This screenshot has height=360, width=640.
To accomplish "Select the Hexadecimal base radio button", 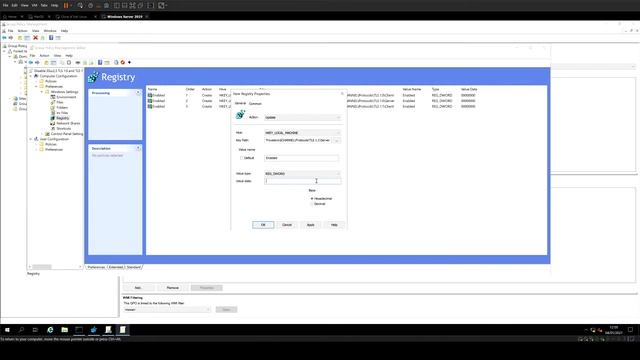I will (x=312, y=198).
